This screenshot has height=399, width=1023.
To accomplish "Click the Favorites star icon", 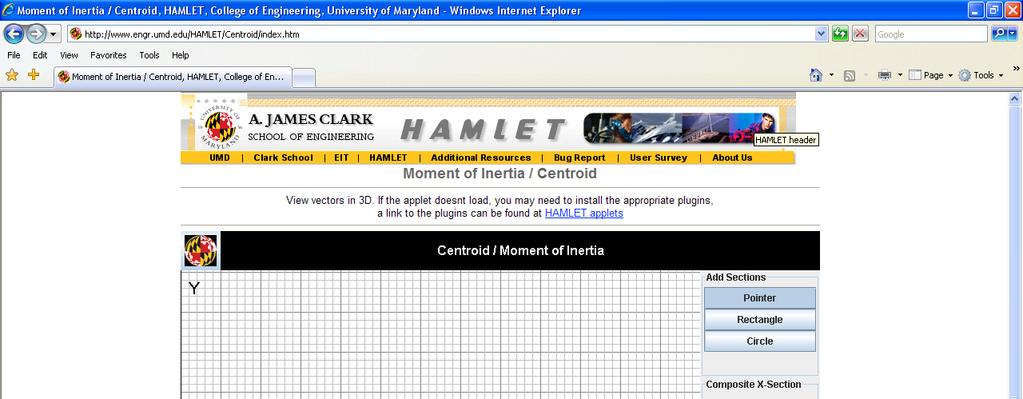I will [12, 75].
